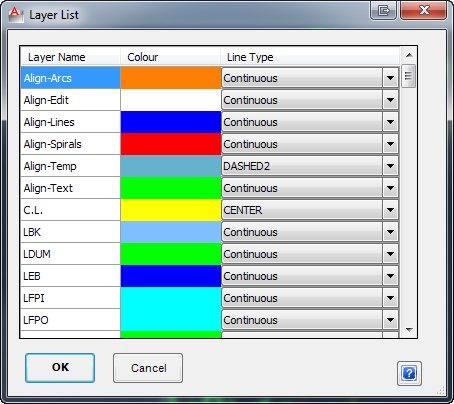Open line type dropdown for Align-Arcs
Screen dimensions: 454x404
390,78
